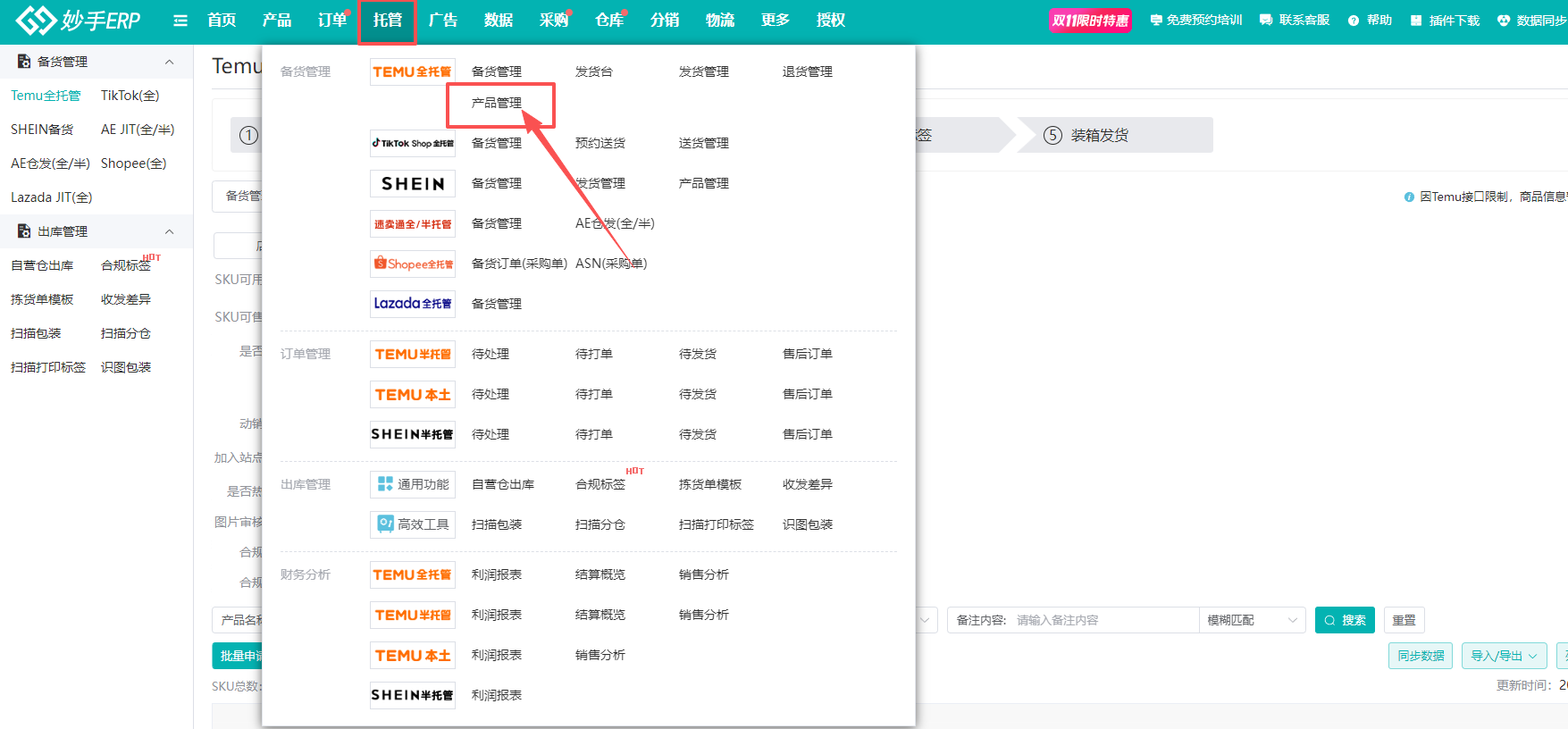Click the 通用功能 icon in 出库管理

point(412,484)
